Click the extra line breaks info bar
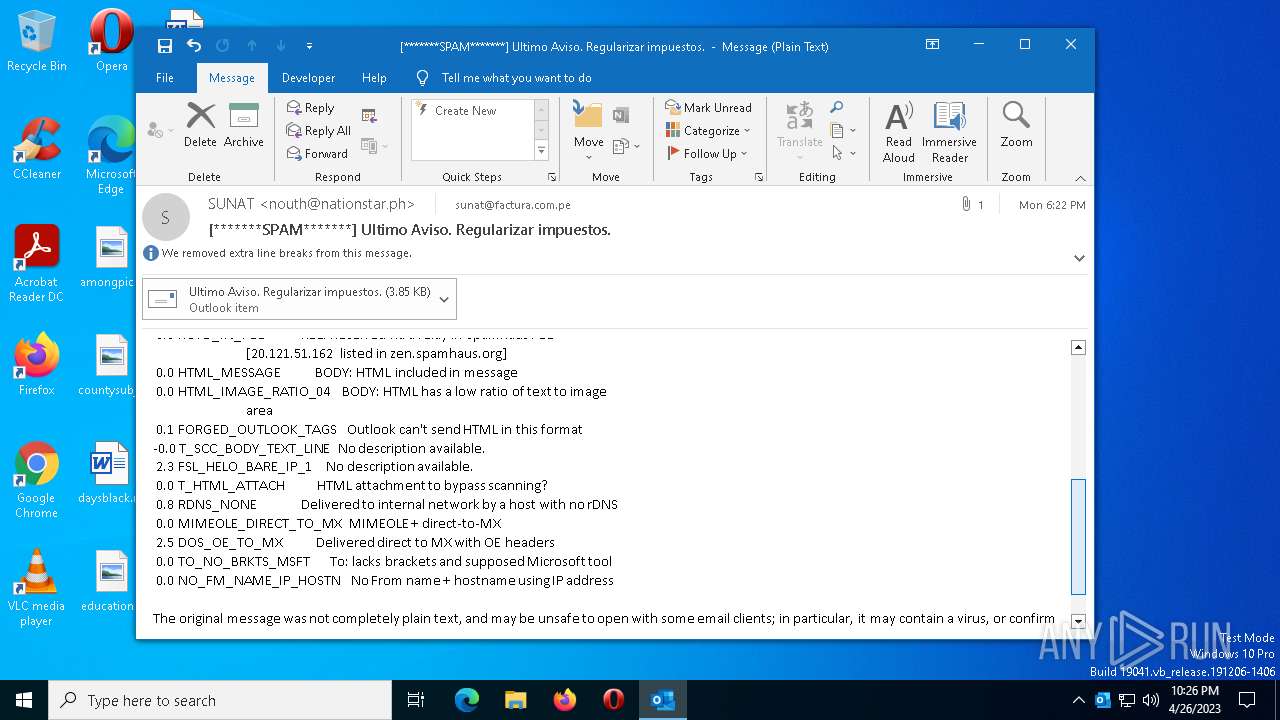The height and width of the screenshot is (720, 1280). pos(278,253)
